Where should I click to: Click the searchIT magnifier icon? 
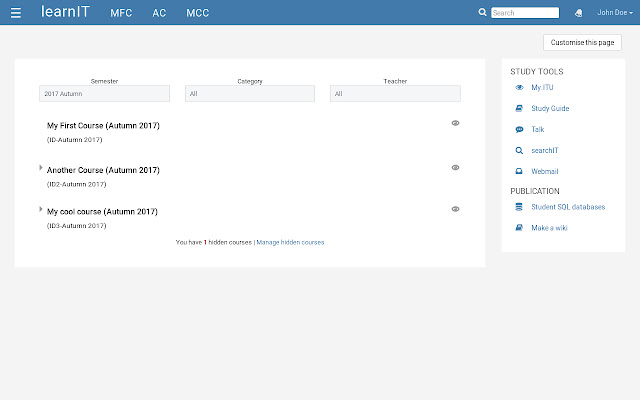(x=519, y=151)
